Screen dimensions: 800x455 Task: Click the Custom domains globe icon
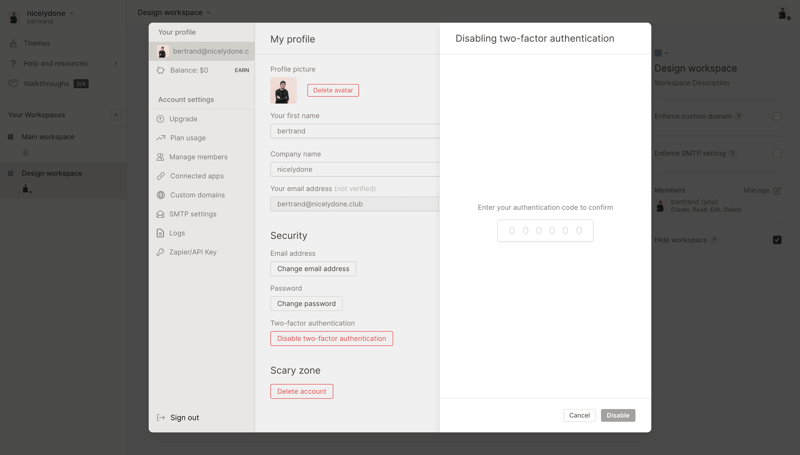[161, 195]
